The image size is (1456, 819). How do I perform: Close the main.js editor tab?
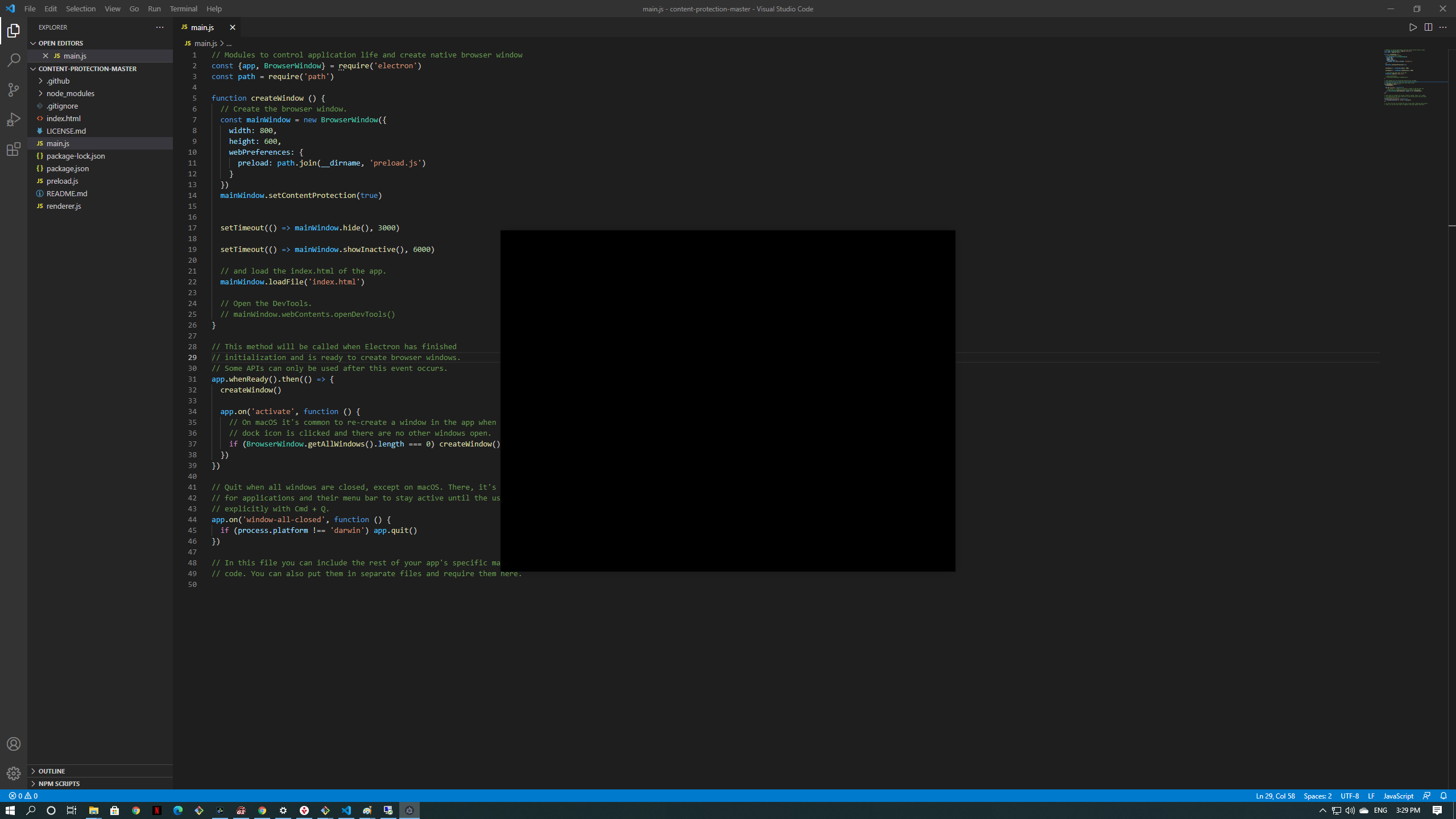232,27
